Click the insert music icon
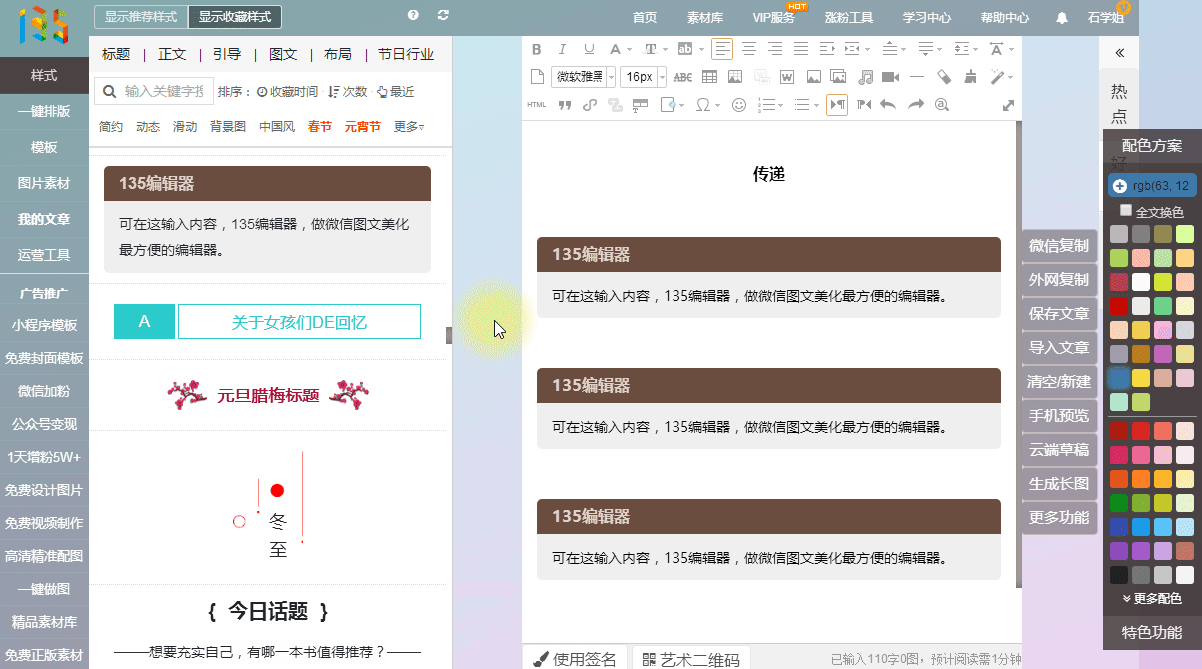 [865, 77]
